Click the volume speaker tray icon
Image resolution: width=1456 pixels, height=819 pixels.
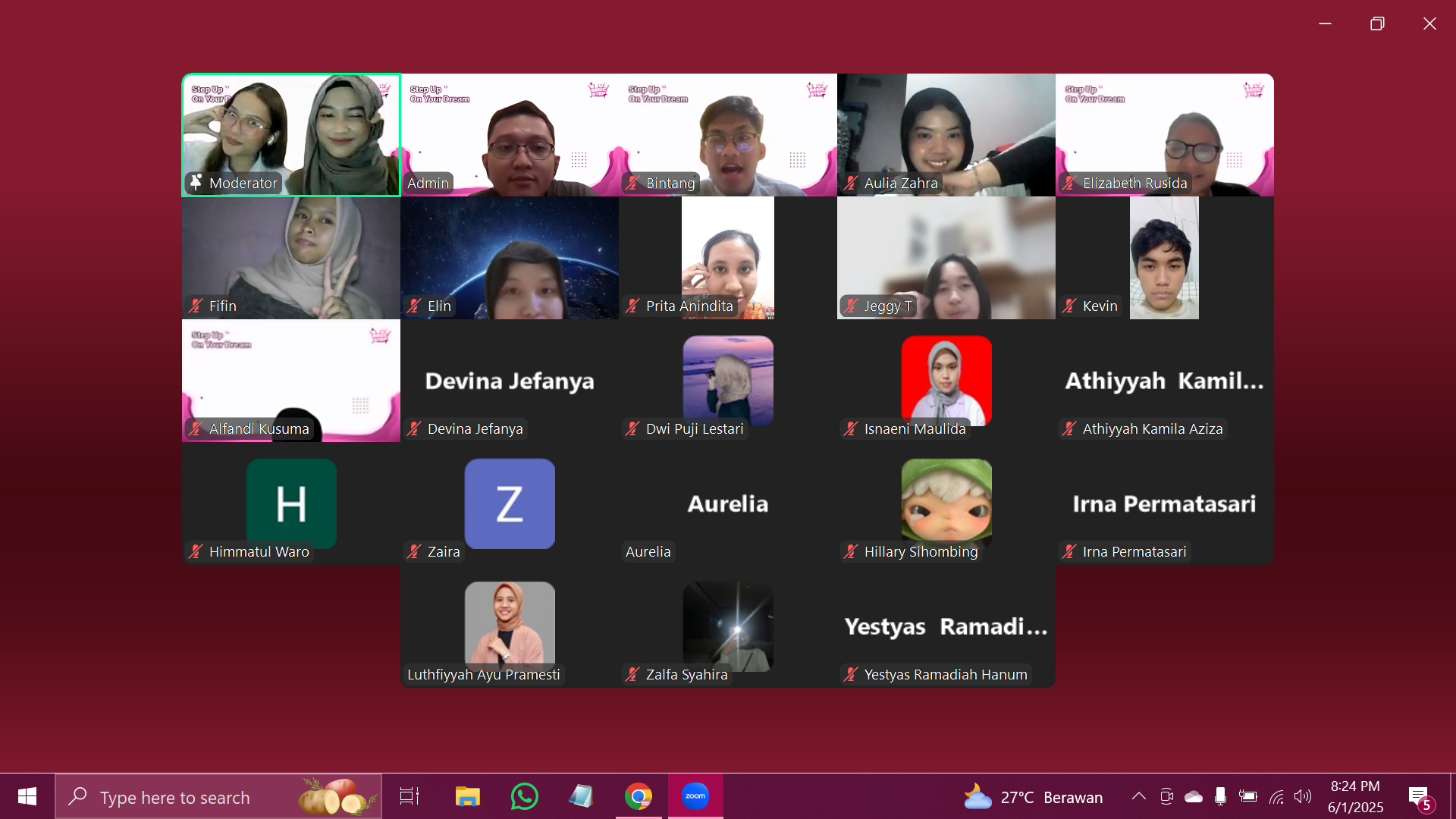pyautogui.click(x=1303, y=796)
